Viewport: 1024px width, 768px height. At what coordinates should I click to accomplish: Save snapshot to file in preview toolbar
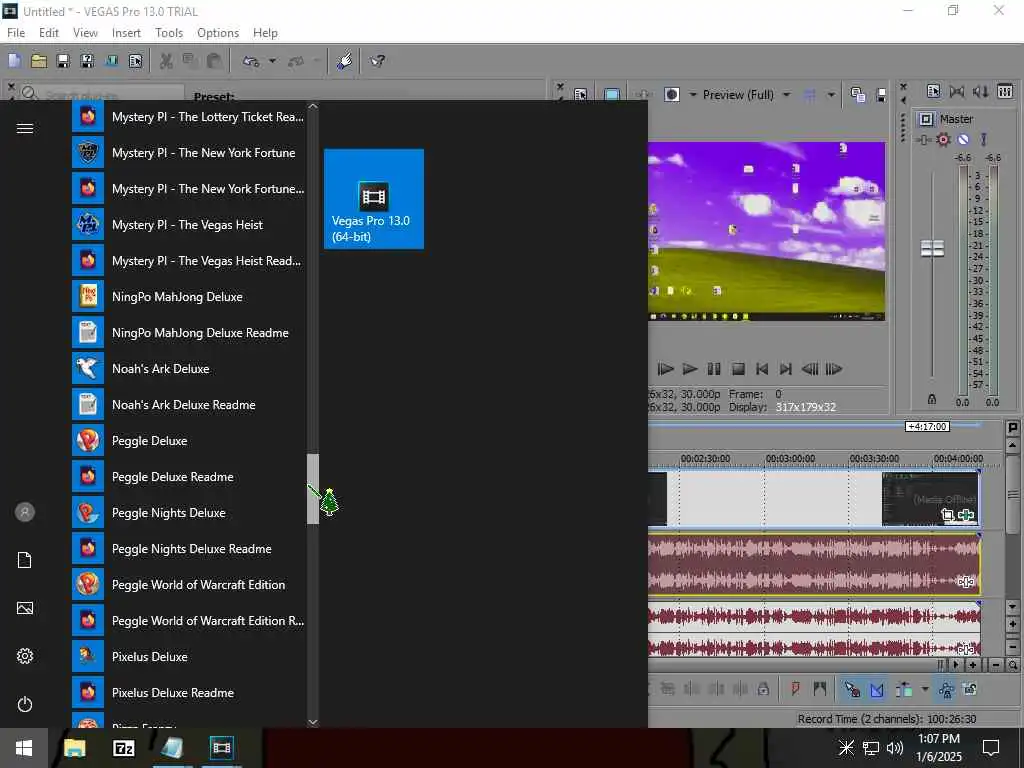coord(880,95)
